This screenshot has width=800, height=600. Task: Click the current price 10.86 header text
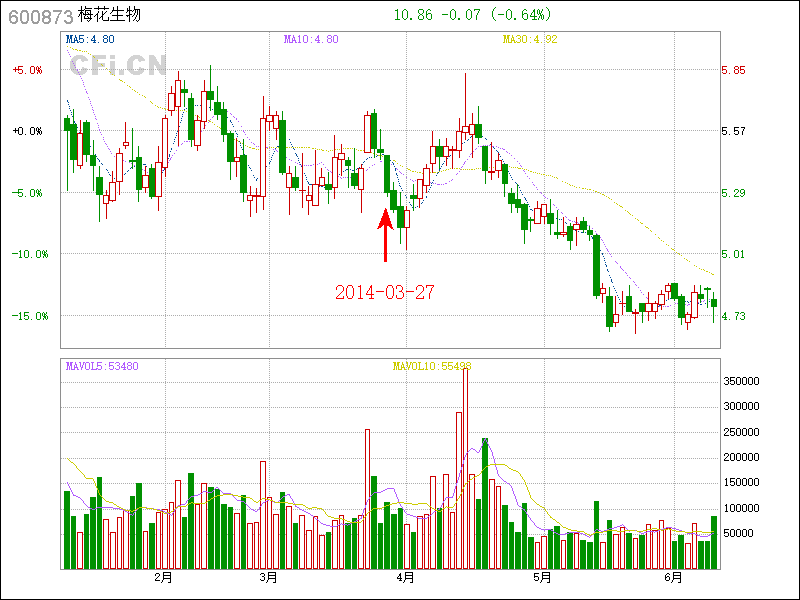(x=414, y=15)
